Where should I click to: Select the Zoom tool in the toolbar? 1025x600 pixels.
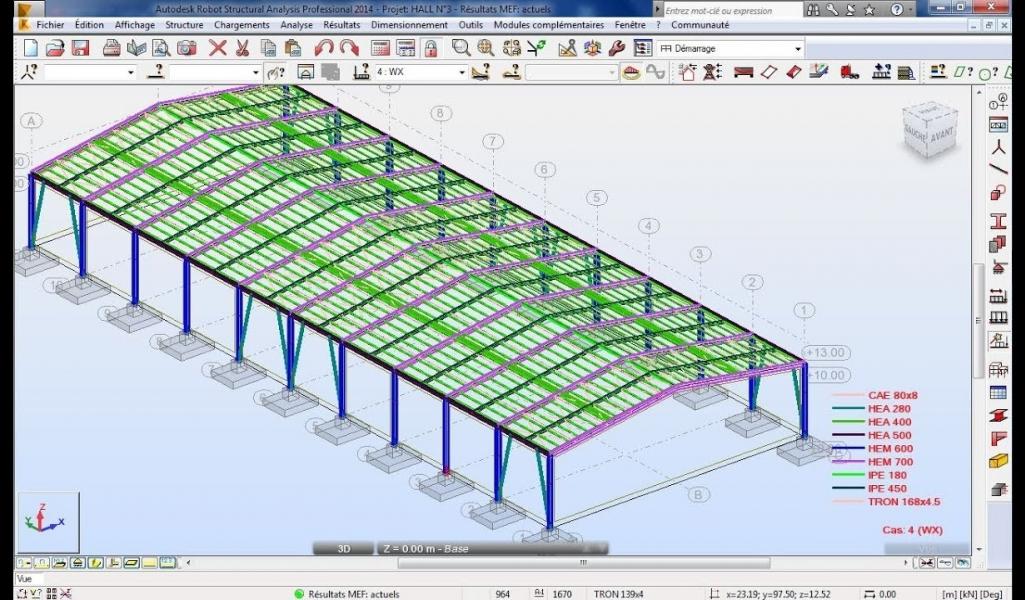pyautogui.click(x=460, y=47)
